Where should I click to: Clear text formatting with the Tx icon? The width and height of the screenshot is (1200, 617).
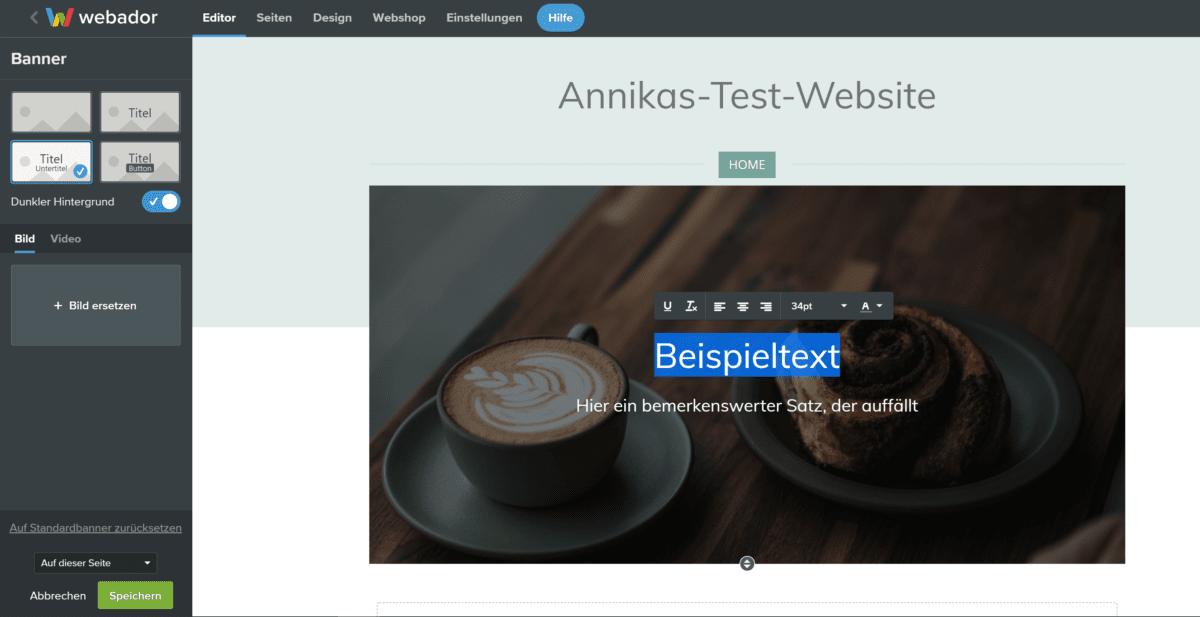point(691,306)
